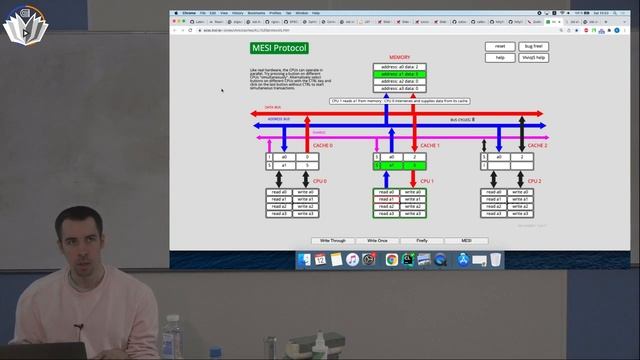Screen dimensions: 640x360
Task: Click the bug free! button
Action: click(533, 47)
